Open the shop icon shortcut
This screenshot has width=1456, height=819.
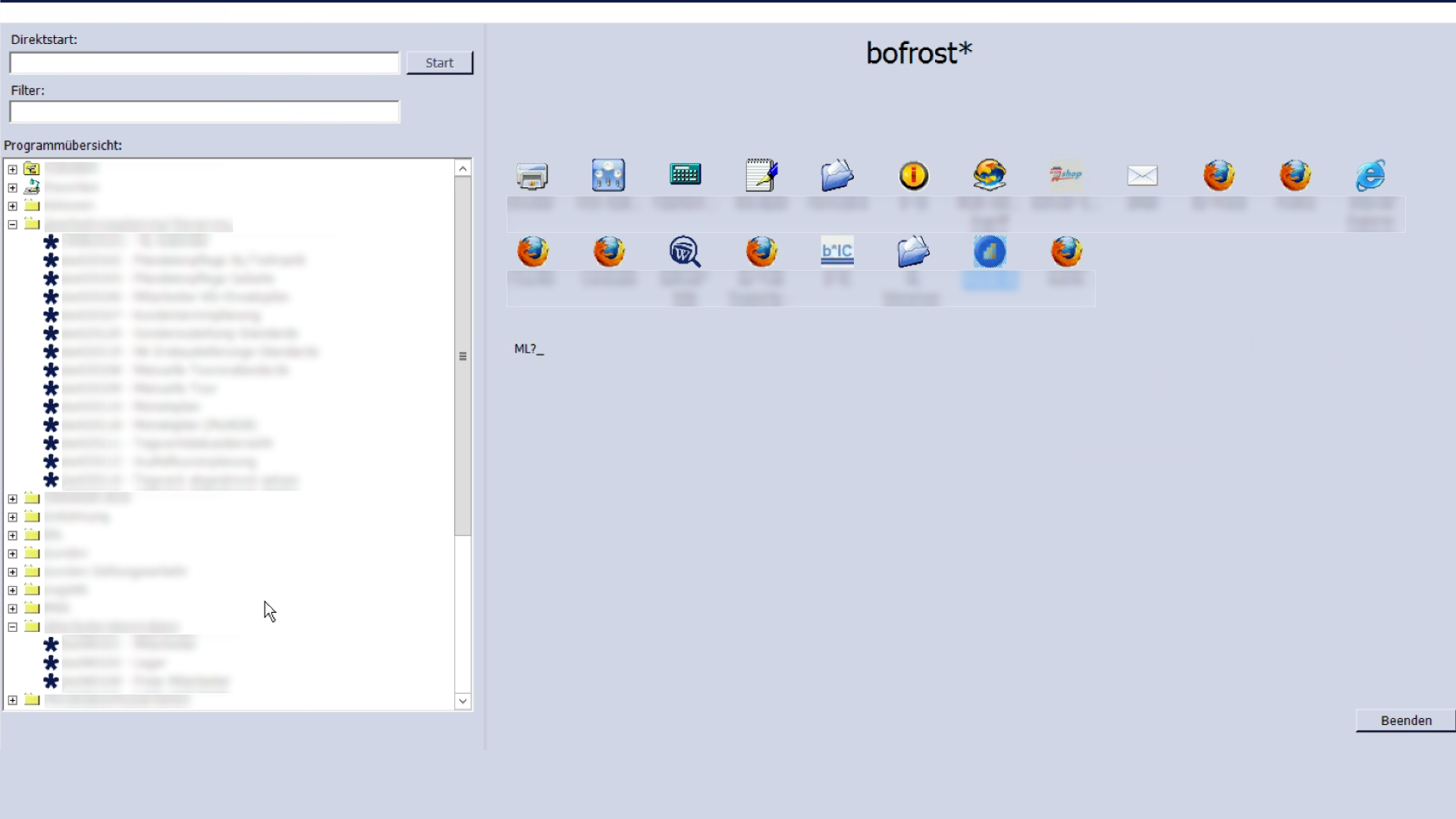pos(1066,175)
